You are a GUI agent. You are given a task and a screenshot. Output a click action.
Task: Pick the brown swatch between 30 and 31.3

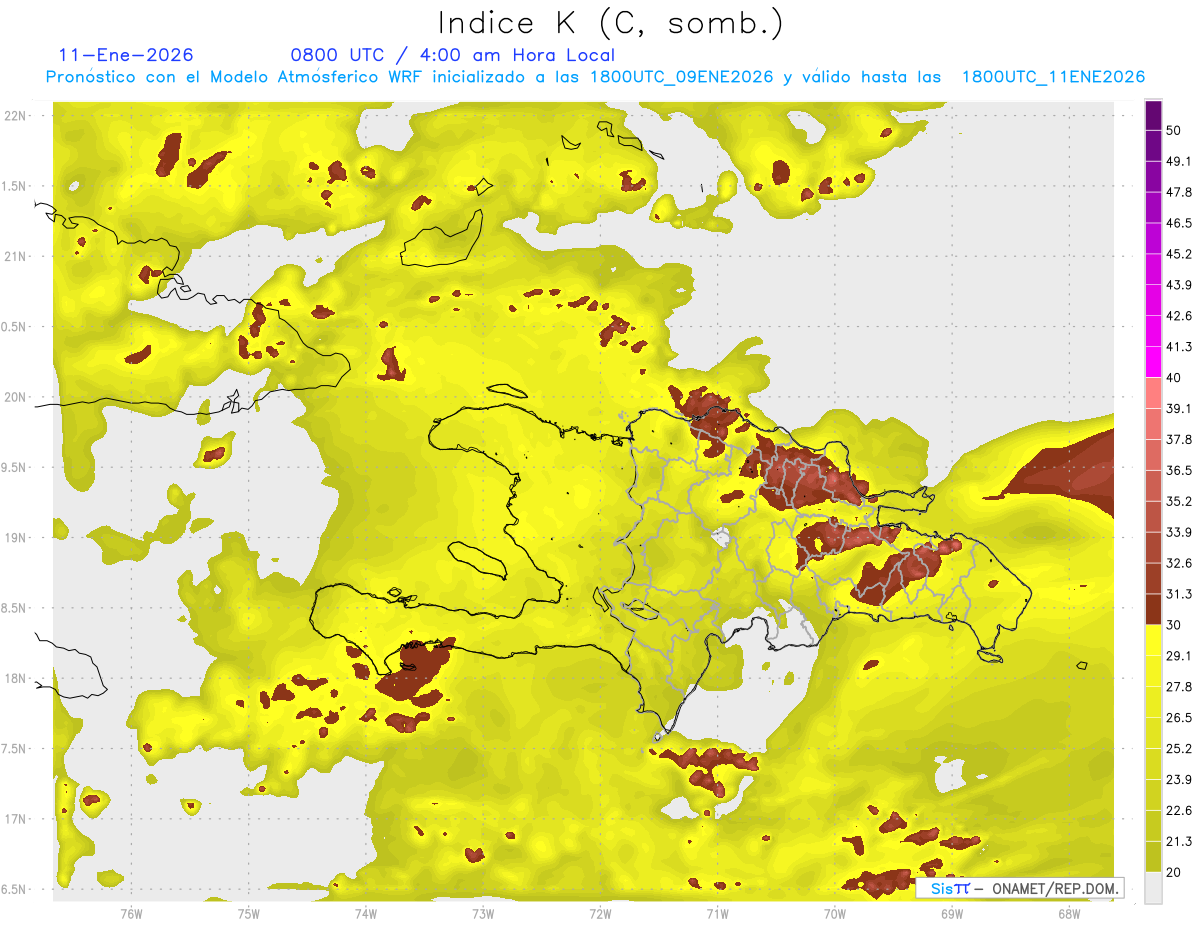coord(1153,609)
